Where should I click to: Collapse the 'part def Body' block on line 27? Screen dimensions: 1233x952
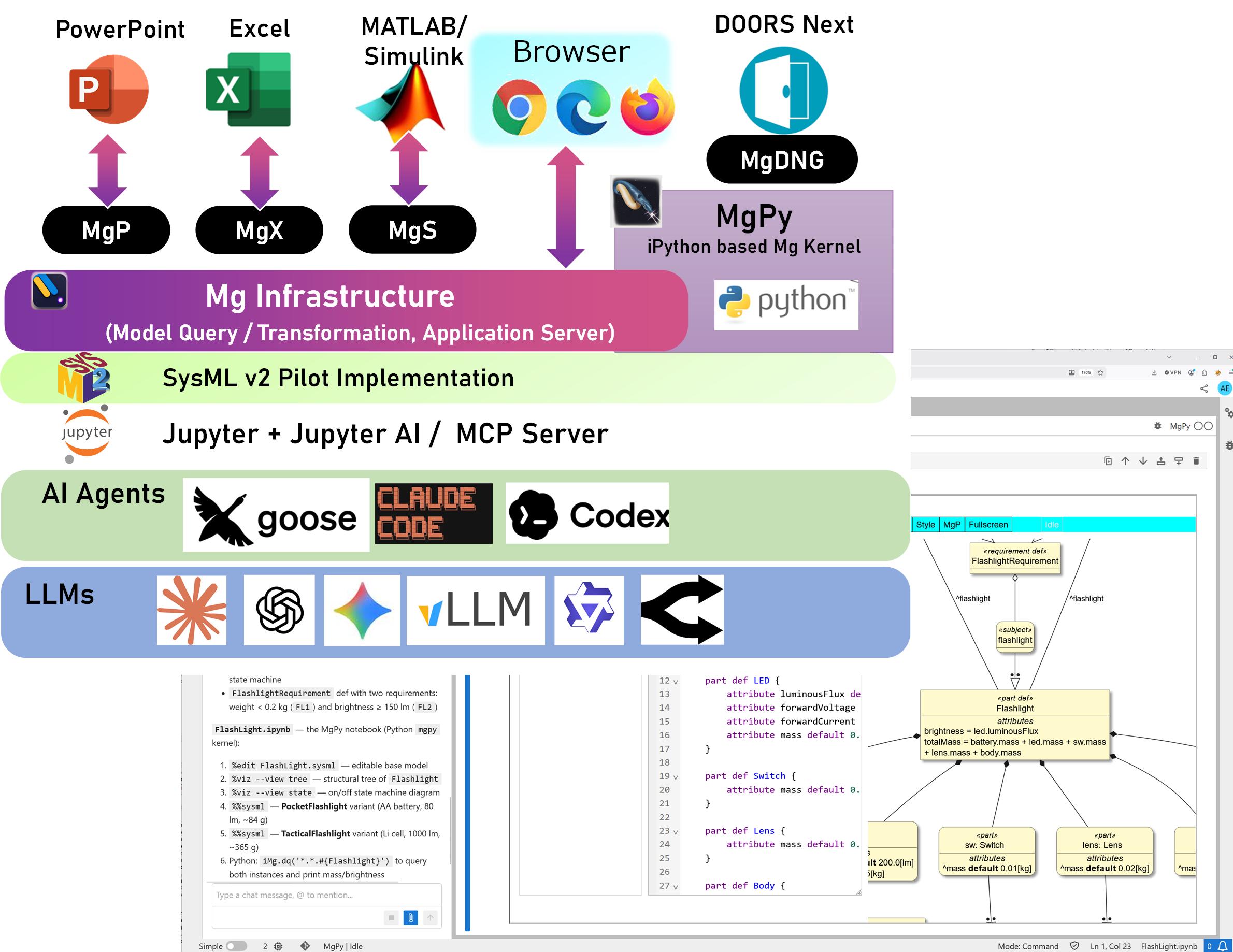[676, 887]
